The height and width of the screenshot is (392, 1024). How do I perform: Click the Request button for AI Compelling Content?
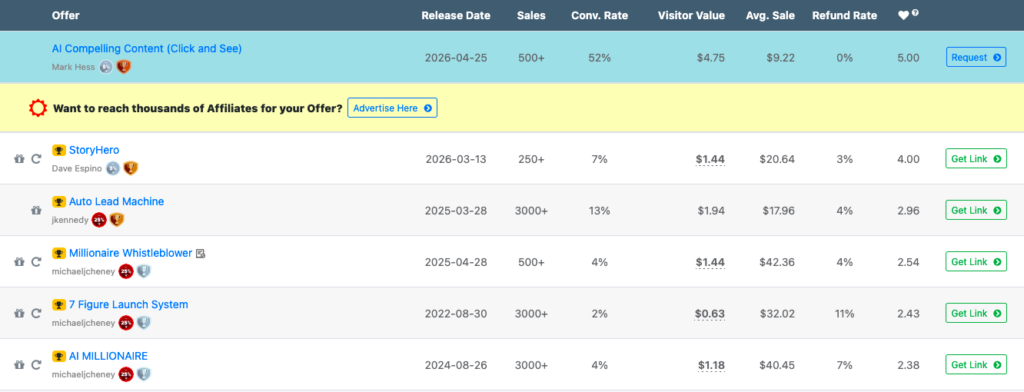[976, 57]
